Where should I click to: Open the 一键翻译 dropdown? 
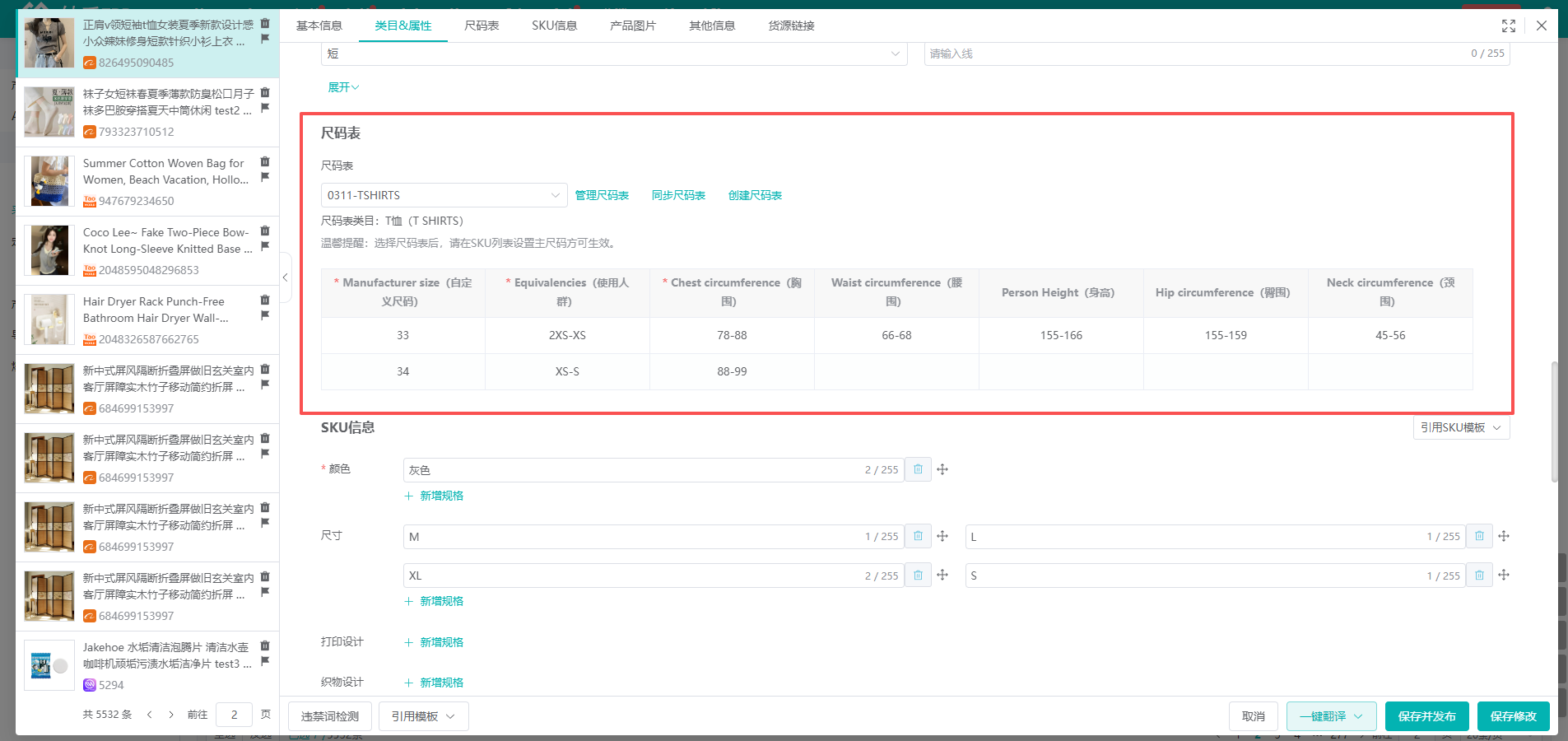click(1331, 716)
